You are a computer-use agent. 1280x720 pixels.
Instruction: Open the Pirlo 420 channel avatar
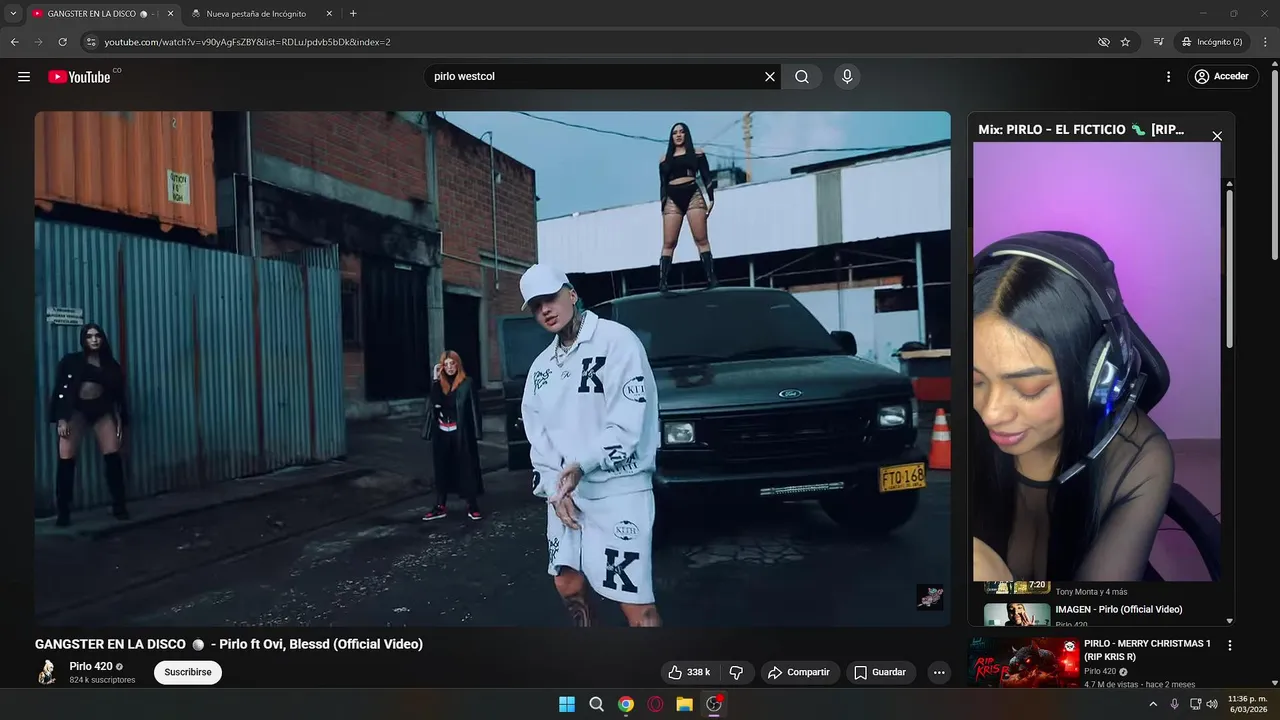tap(47, 672)
